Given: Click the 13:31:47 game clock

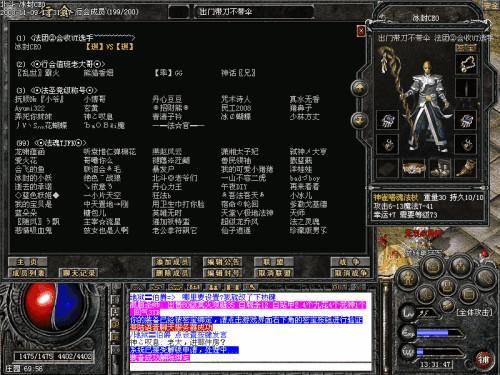Looking at the screenshot, I should [435, 365].
